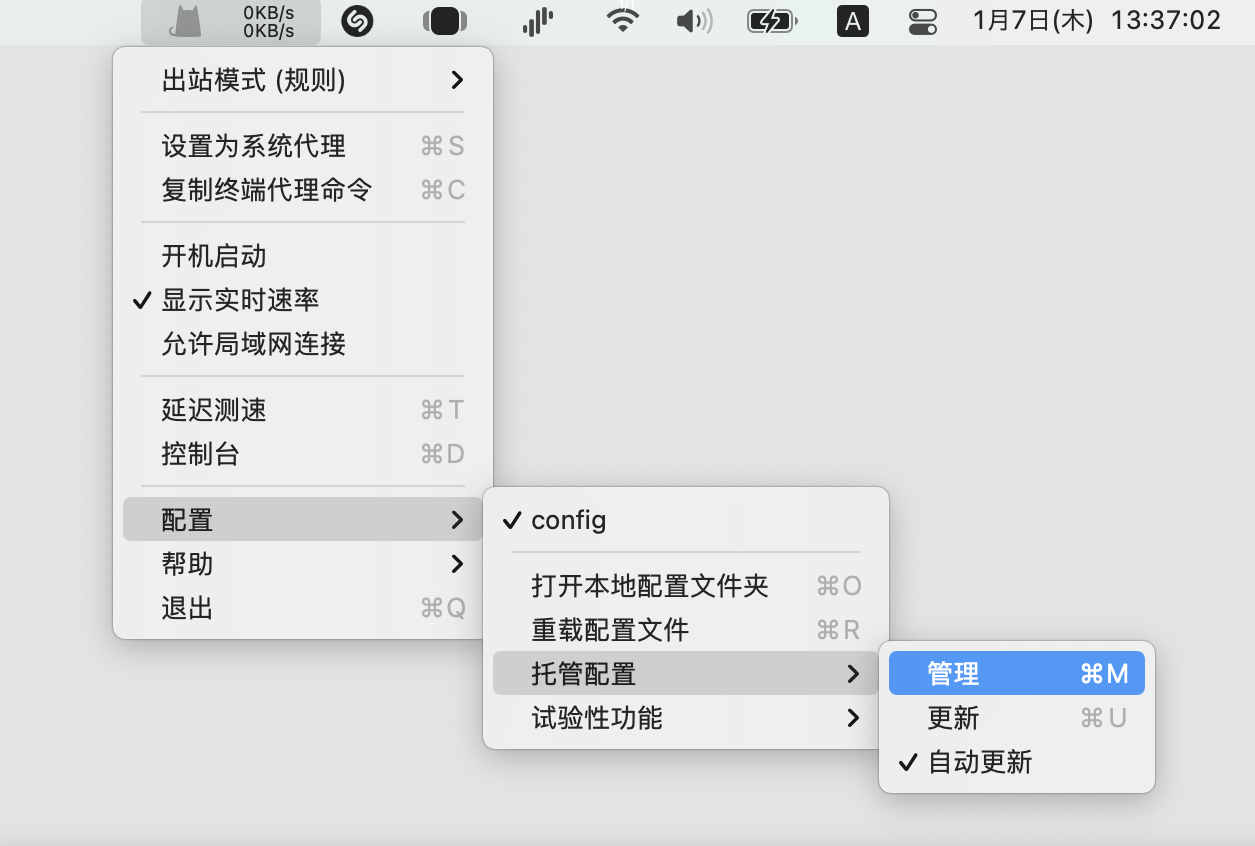Select the config profile
The width and height of the screenshot is (1255, 846).
tap(686, 520)
